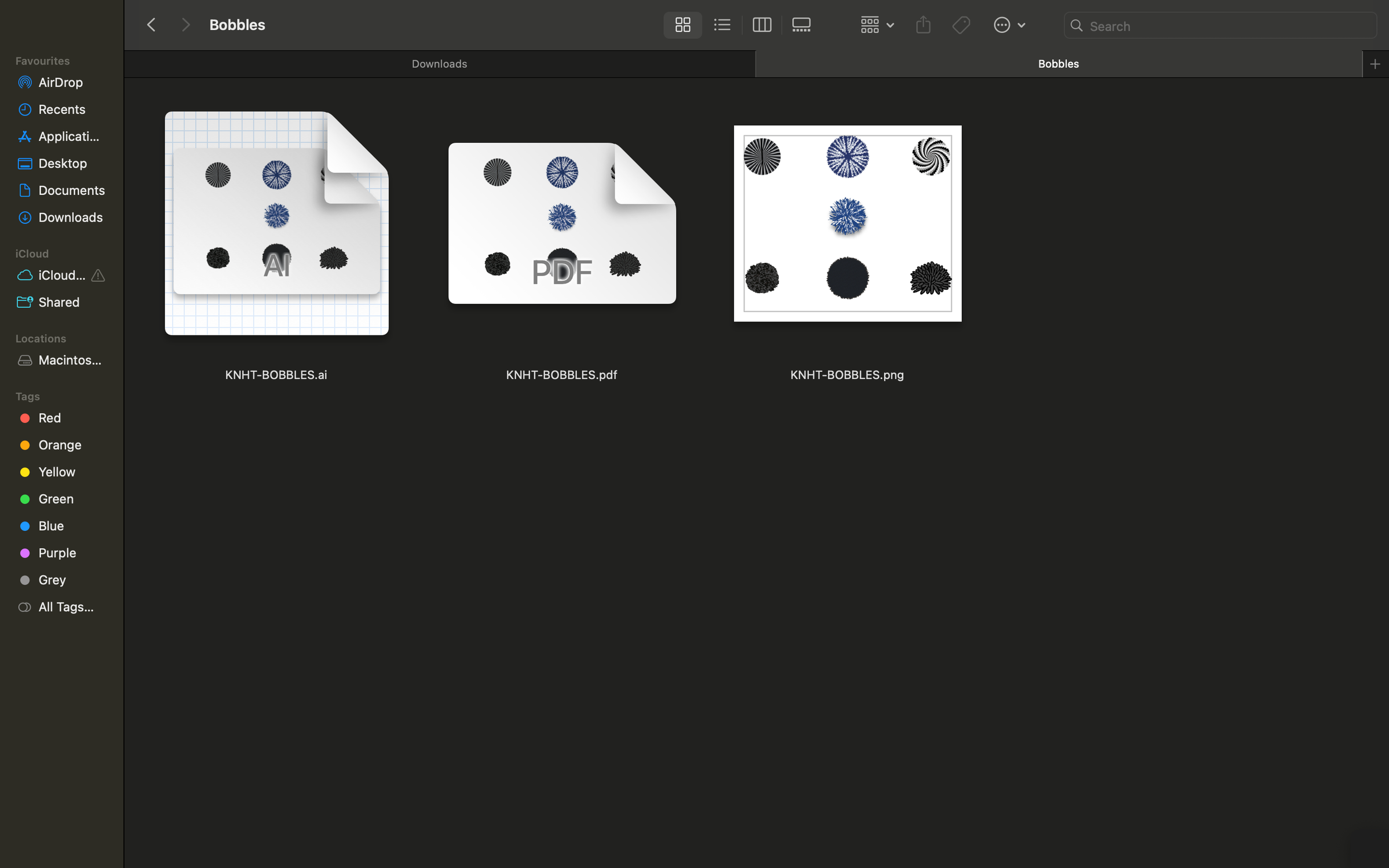Open the Share menu
The width and height of the screenshot is (1389, 868).
pyautogui.click(x=922, y=24)
